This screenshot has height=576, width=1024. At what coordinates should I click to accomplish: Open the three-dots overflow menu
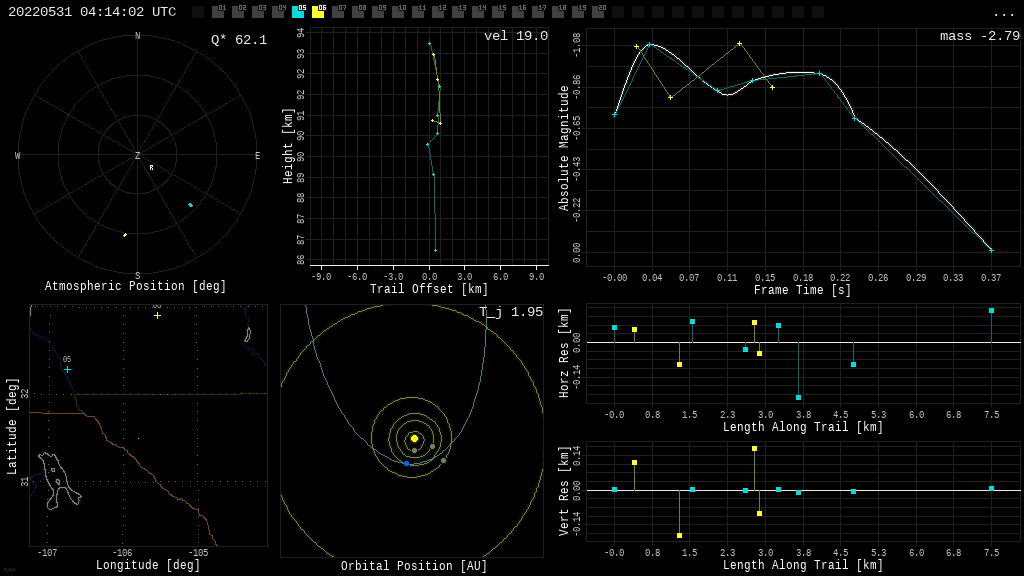1003,13
